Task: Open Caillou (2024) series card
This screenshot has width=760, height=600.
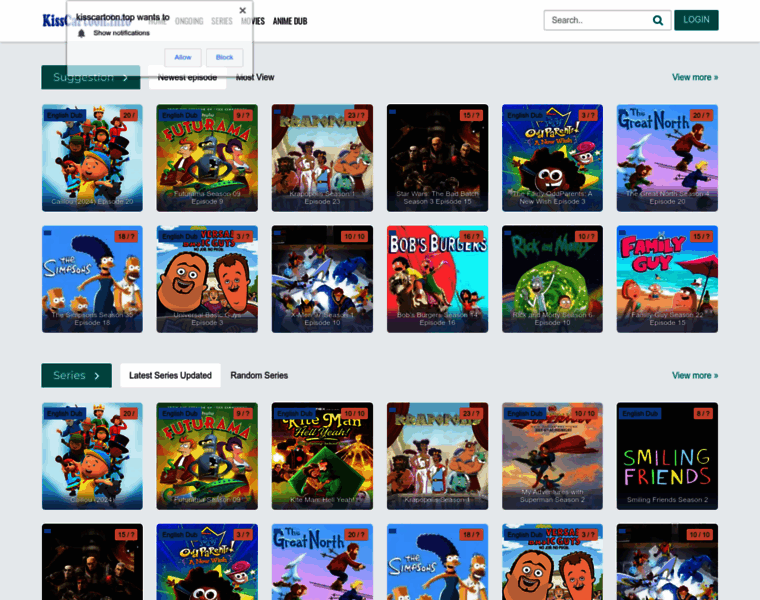Action: click(92, 456)
